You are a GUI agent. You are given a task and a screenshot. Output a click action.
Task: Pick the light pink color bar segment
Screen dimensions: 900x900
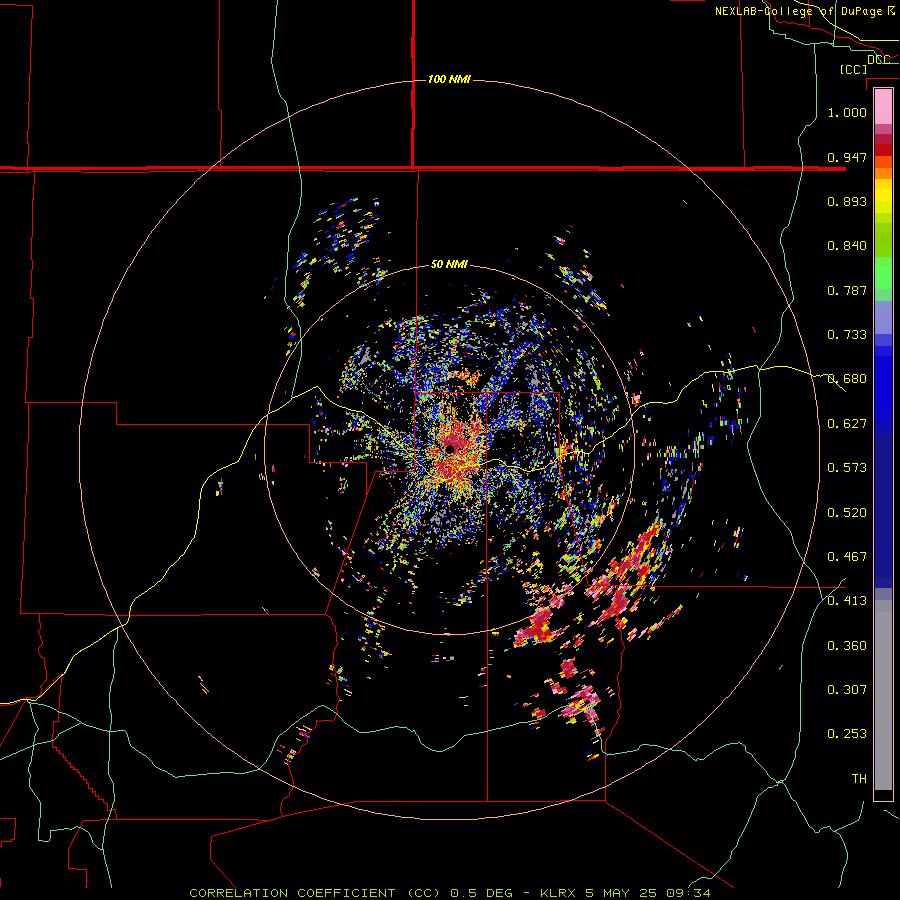(883, 106)
